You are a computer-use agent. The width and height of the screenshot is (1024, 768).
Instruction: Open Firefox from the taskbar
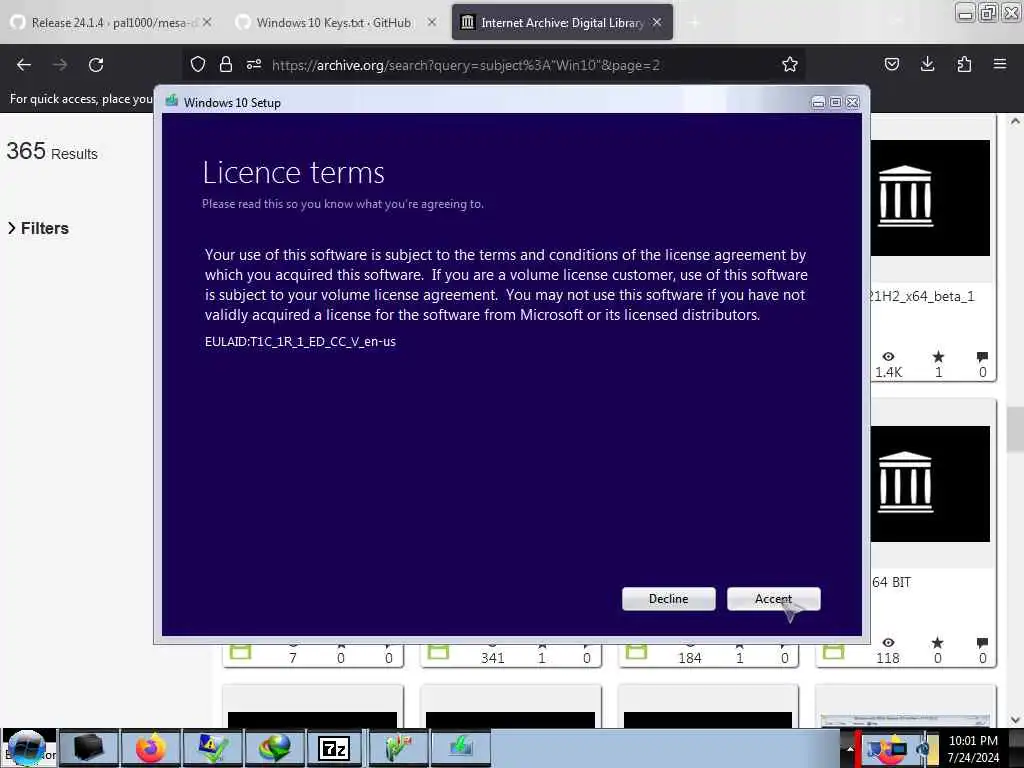pyautogui.click(x=151, y=748)
